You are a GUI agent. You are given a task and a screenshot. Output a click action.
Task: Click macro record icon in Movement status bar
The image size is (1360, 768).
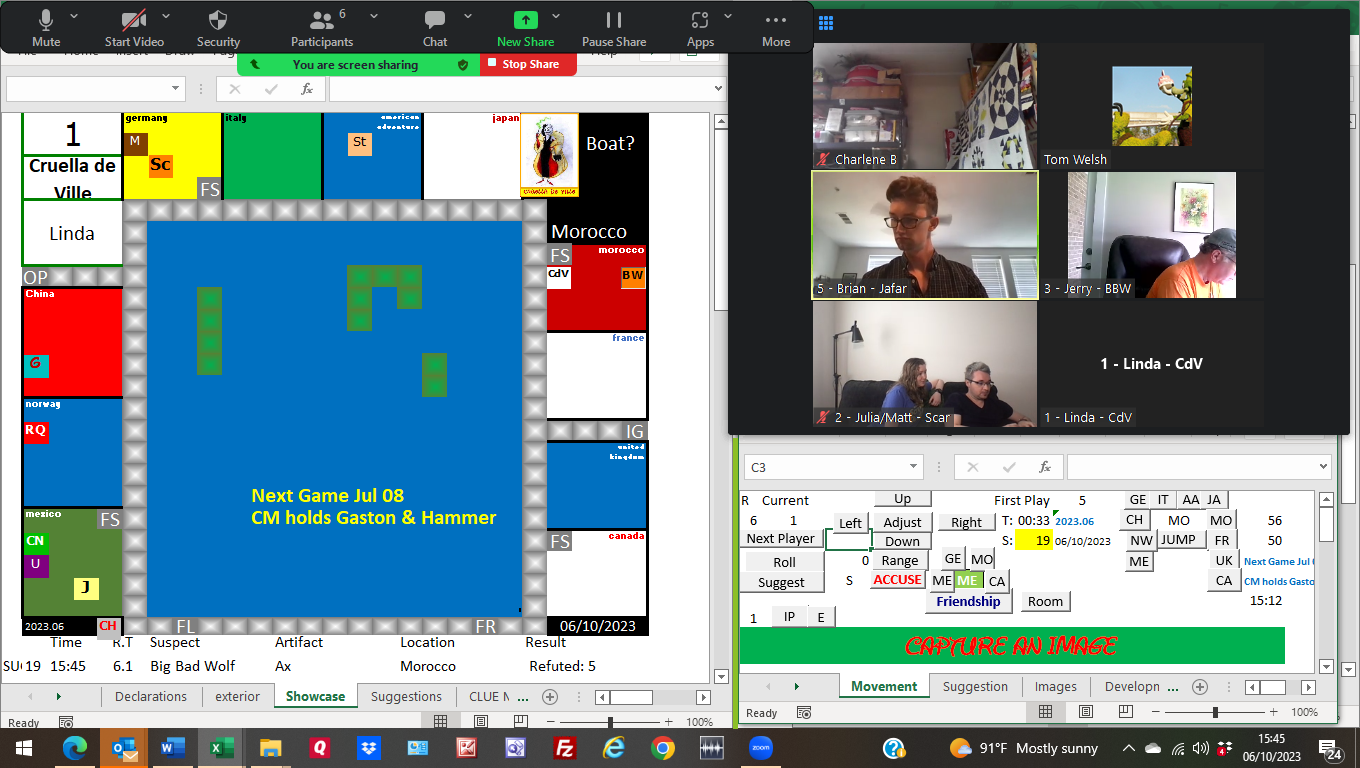click(804, 713)
